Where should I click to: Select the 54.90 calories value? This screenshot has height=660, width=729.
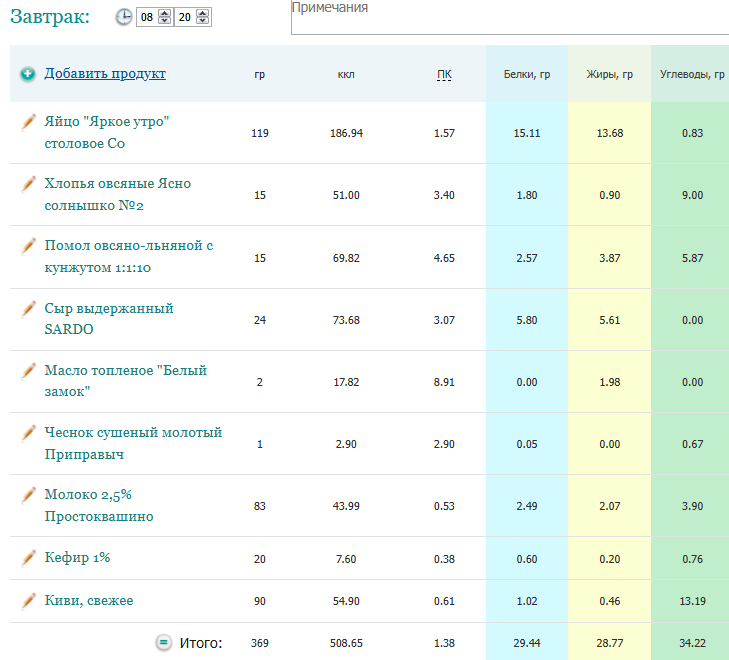click(x=346, y=601)
